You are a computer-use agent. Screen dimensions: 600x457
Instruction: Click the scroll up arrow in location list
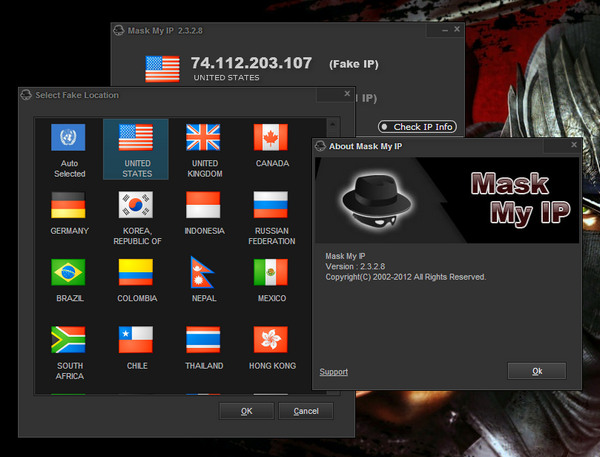click(333, 124)
